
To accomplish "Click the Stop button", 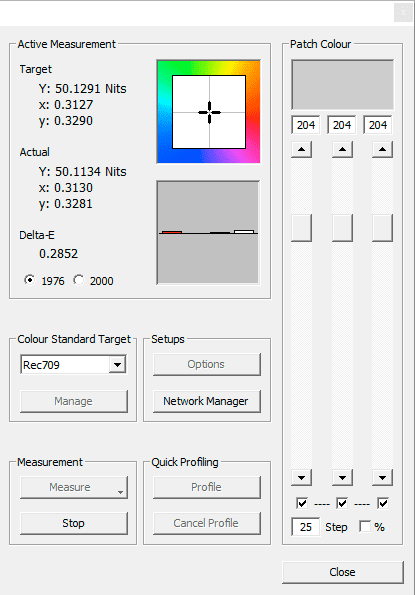I will point(74,523).
